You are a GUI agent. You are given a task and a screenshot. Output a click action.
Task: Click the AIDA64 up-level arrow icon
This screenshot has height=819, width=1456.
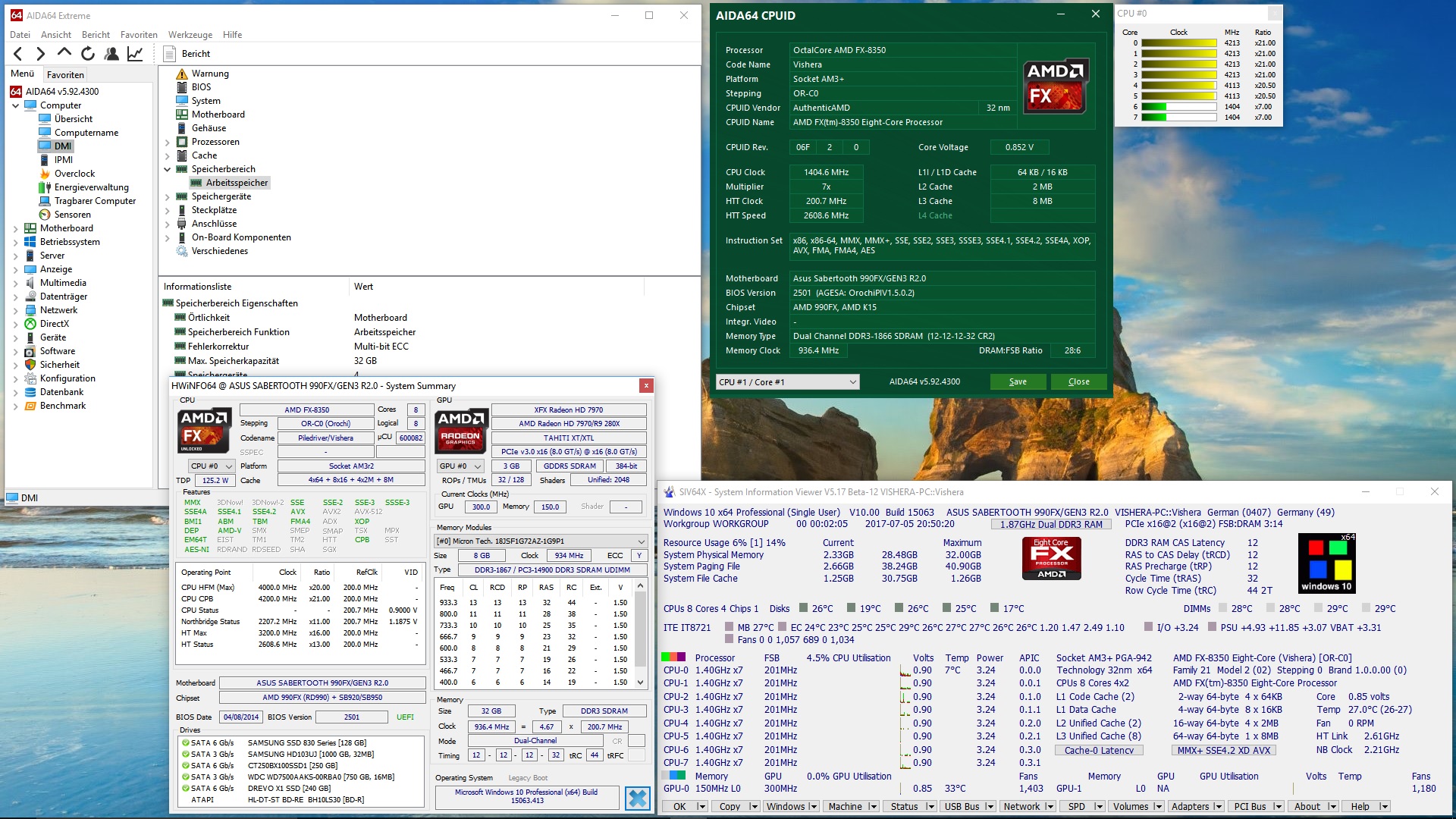point(64,53)
